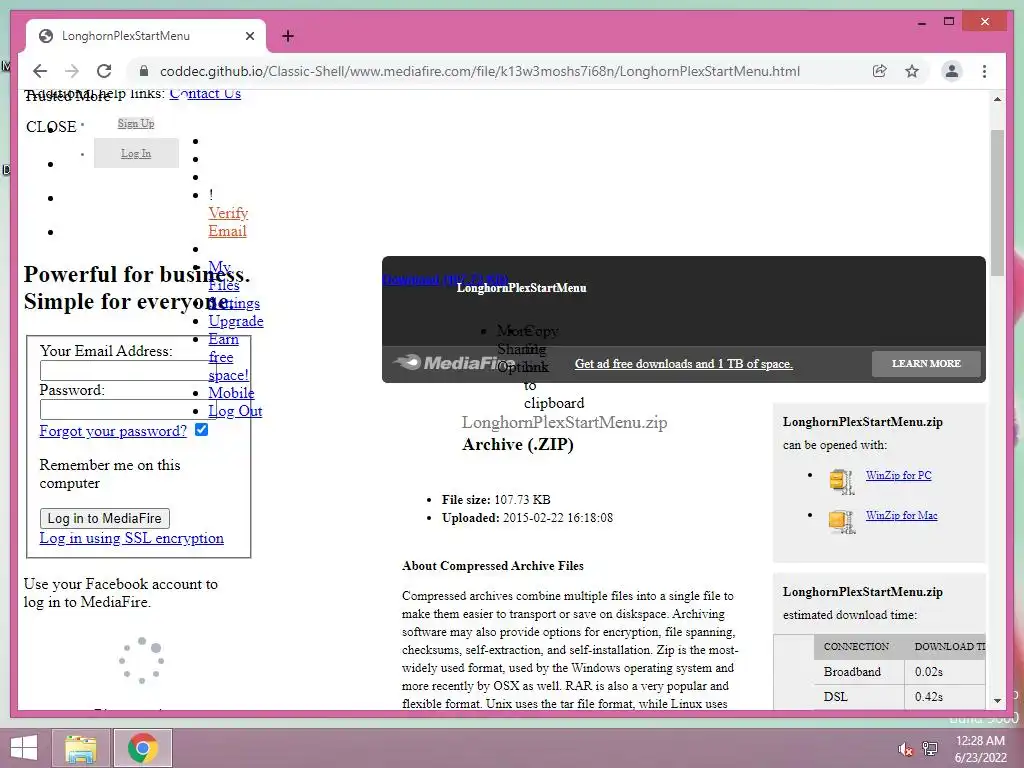The height and width of the screenshot is (768, 1024).
Task: Click the CLOSE text at top left
Action: pyautogui.click(x=51, y=127)
